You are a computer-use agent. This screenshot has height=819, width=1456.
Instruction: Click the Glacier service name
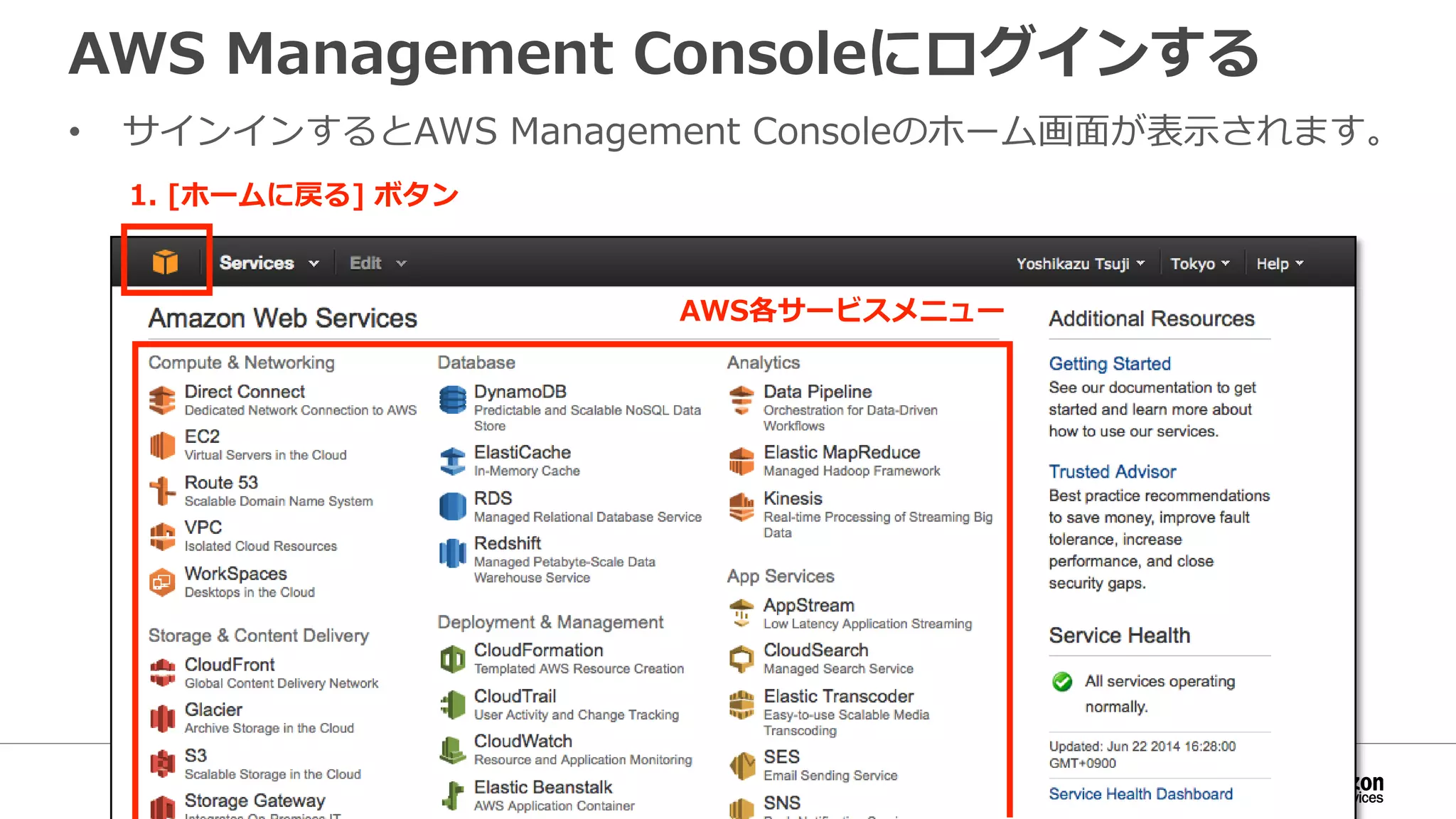(213, 709)
